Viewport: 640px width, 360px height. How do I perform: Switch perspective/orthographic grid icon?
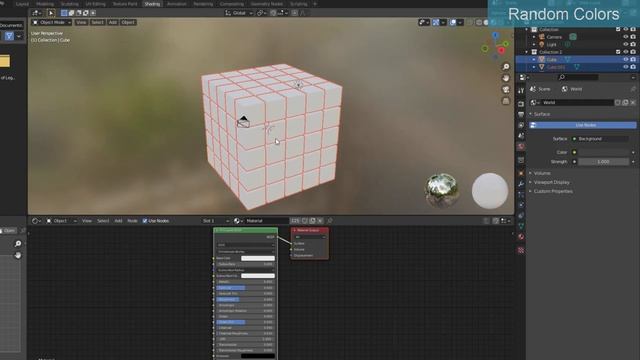click(506, 101)
